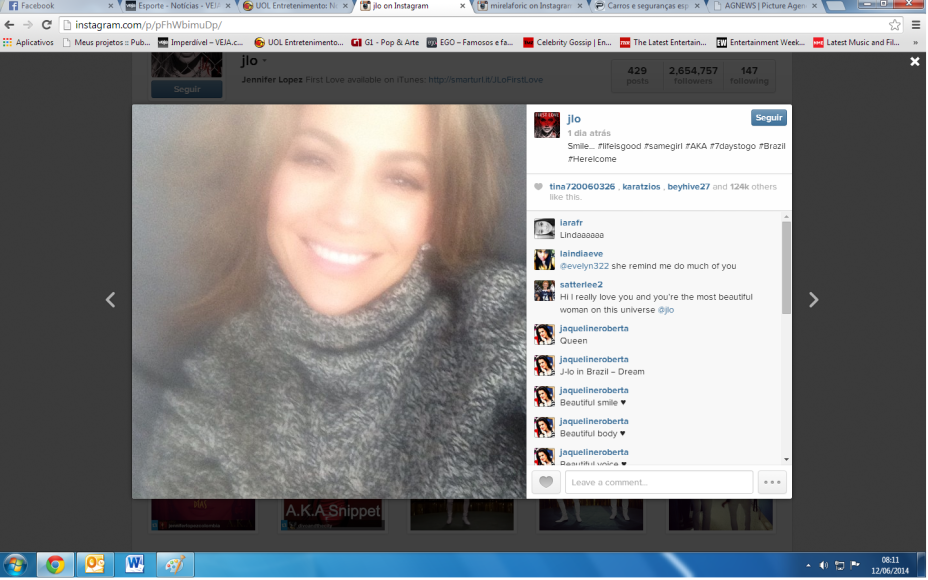Open Paint from the taskbar
The width and height of the screenshot is (928, 580).
pyautogui.click(x=174, y=565)
